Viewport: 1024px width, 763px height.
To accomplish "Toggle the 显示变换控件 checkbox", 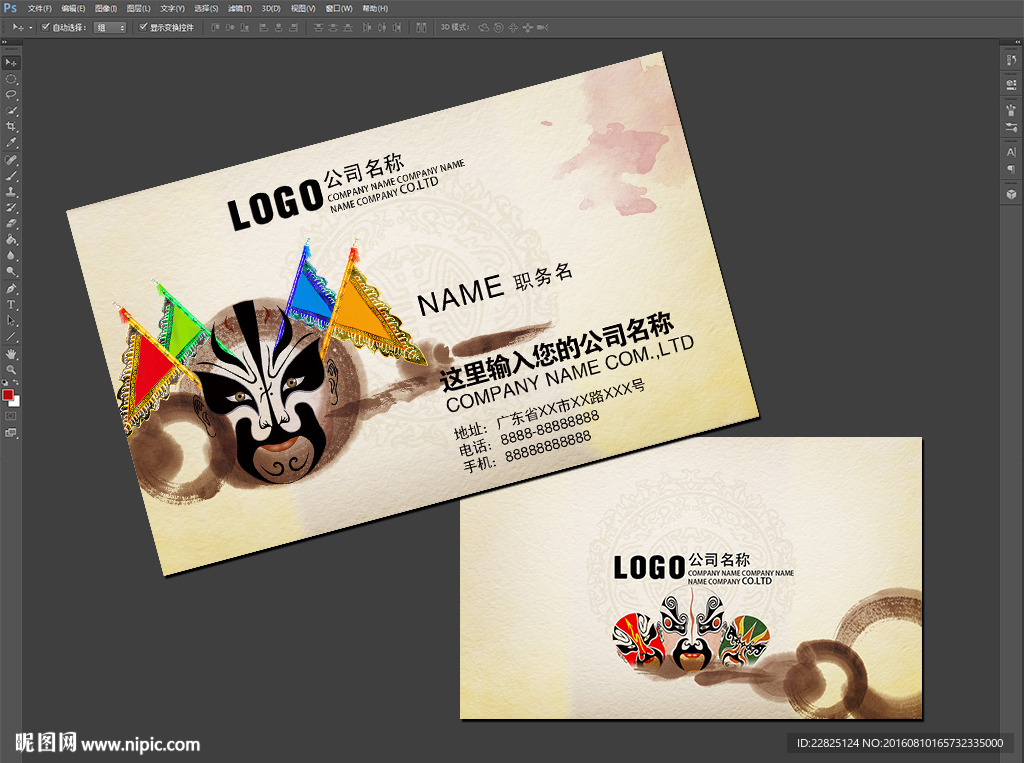I will pyautogui.click(x=143, y=27).
